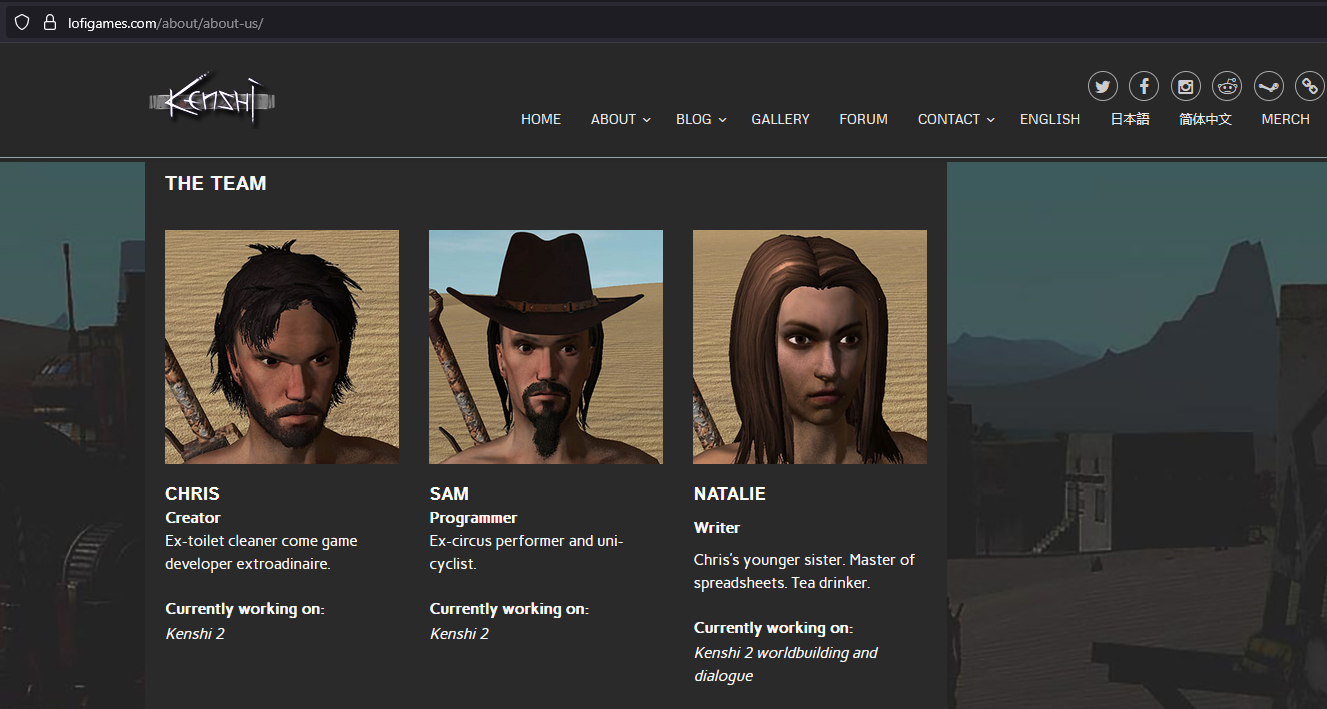Click 'Kenshi 2 worldbuilding and dialogue' text
The width and height of the screenshot is (1327, 709).
click(786, 664)
